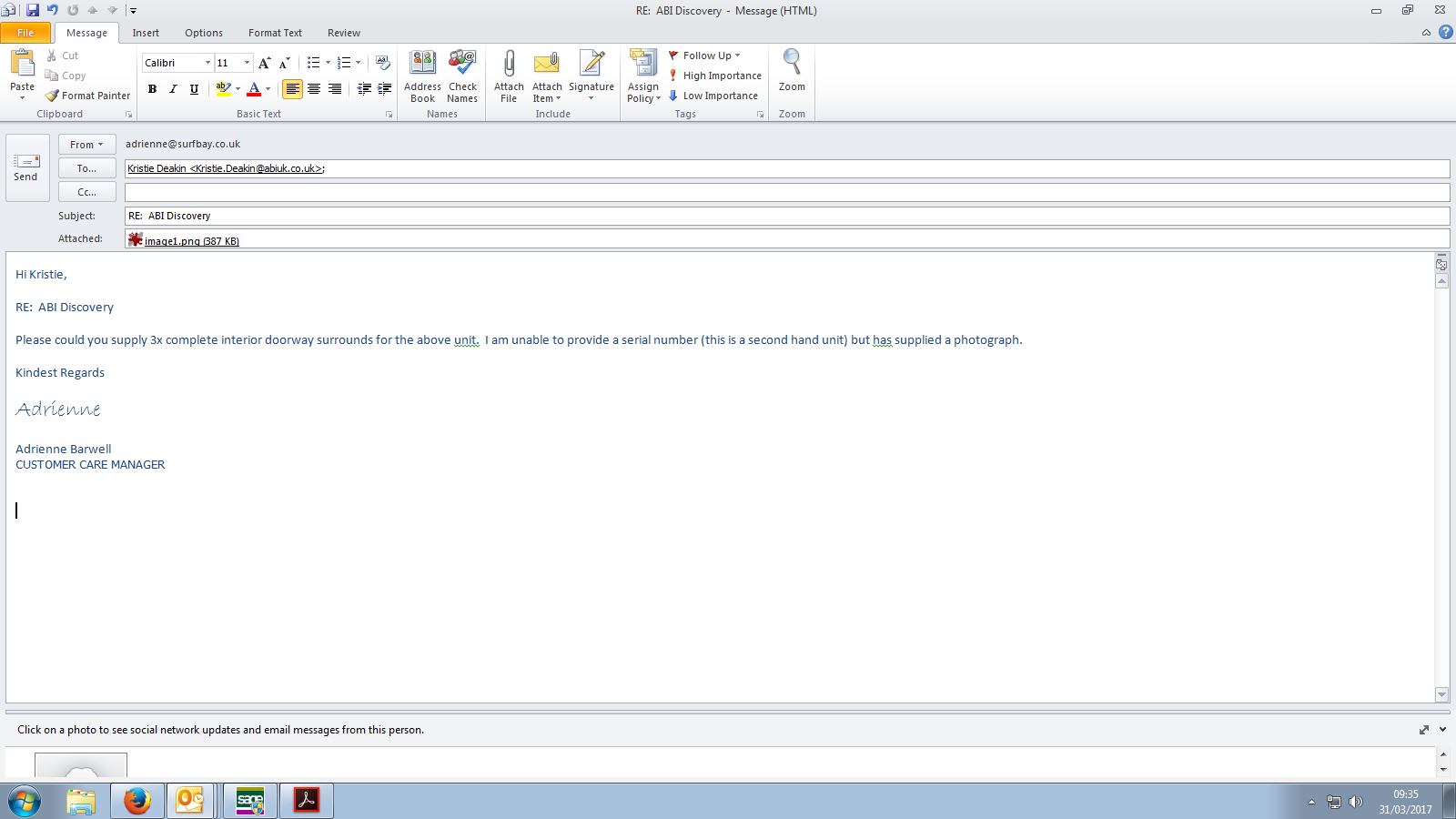1456x819 pixels.
Task: Click the font color swatch
Action: (254, 89)
